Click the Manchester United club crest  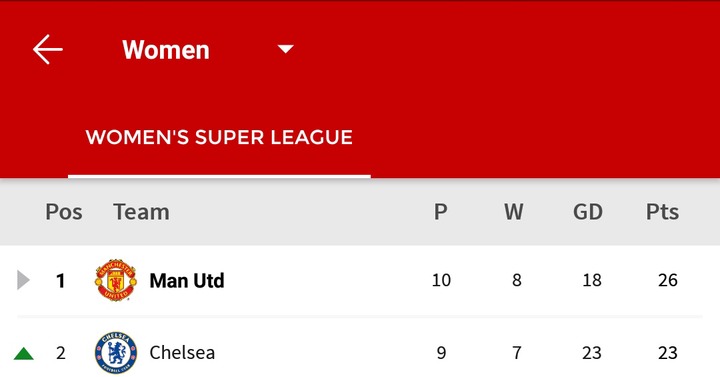[x=116, y=280]
